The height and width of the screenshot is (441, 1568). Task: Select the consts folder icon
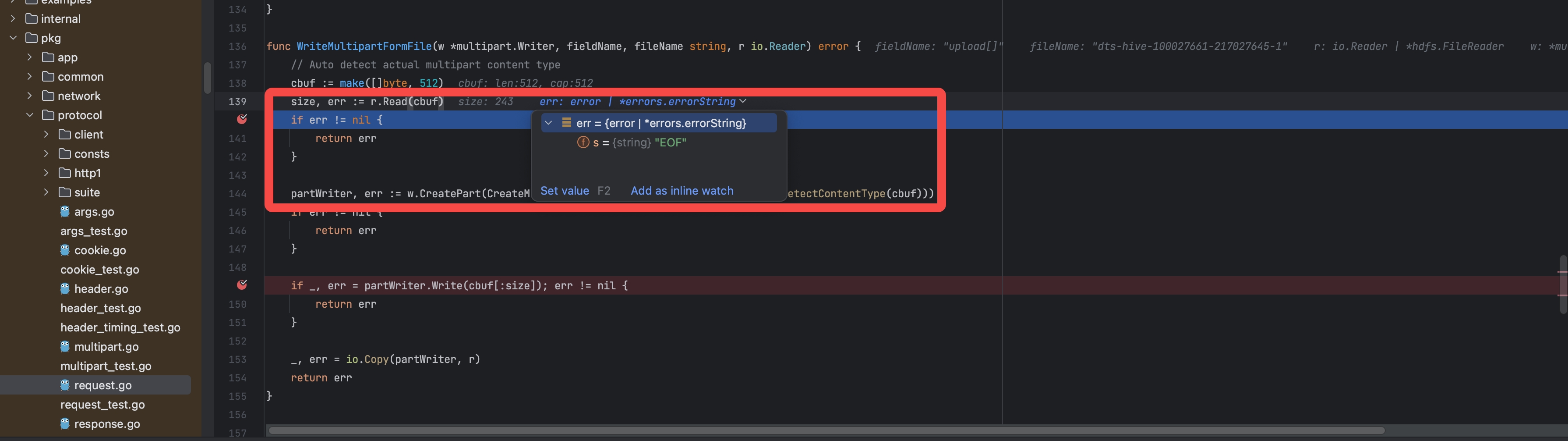click(x=64, y=153)
